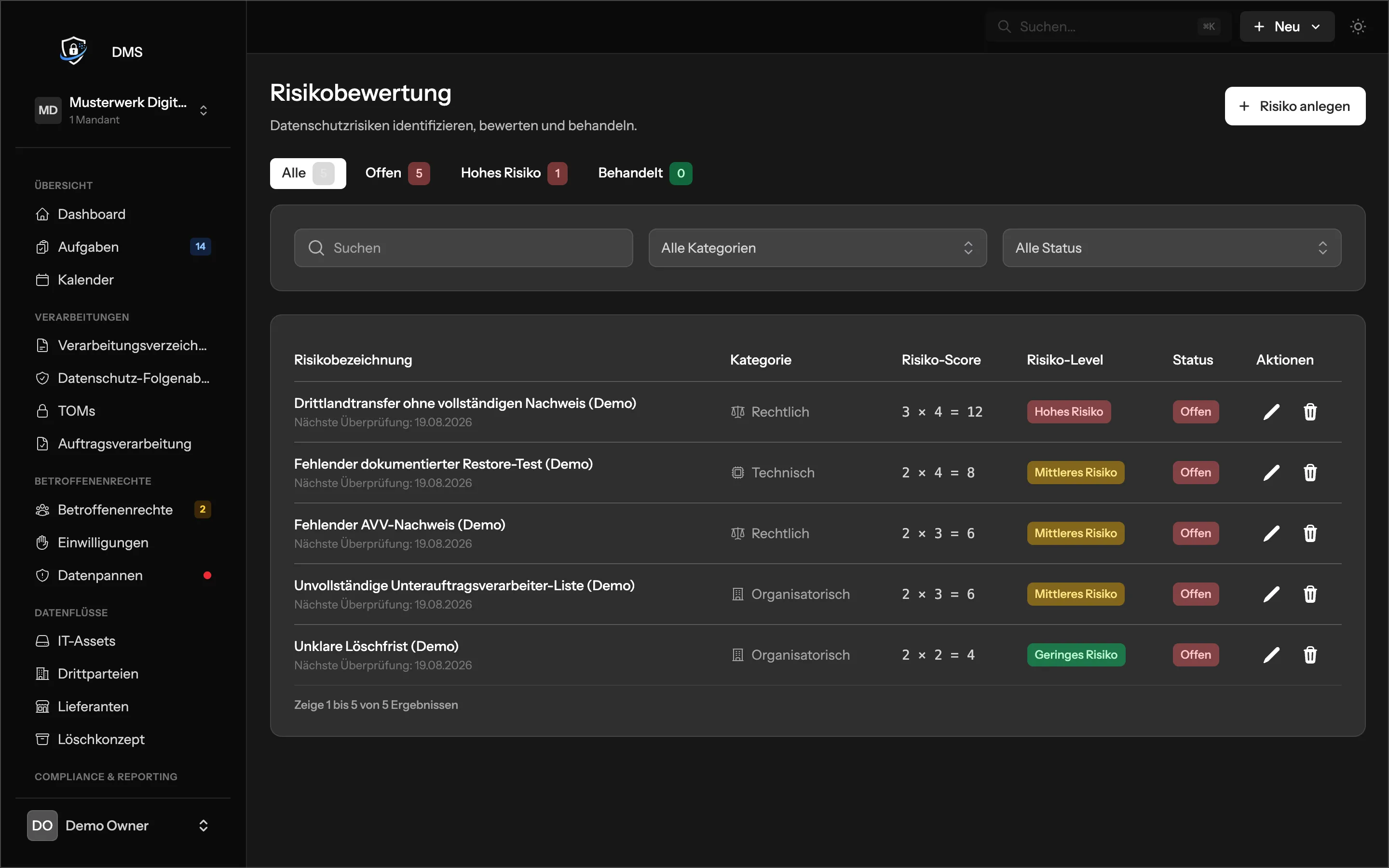Edit the Unvollständige Unterauftragsverarbeiter-Liste risk

pyautogui.click(x=1271, y=594)
